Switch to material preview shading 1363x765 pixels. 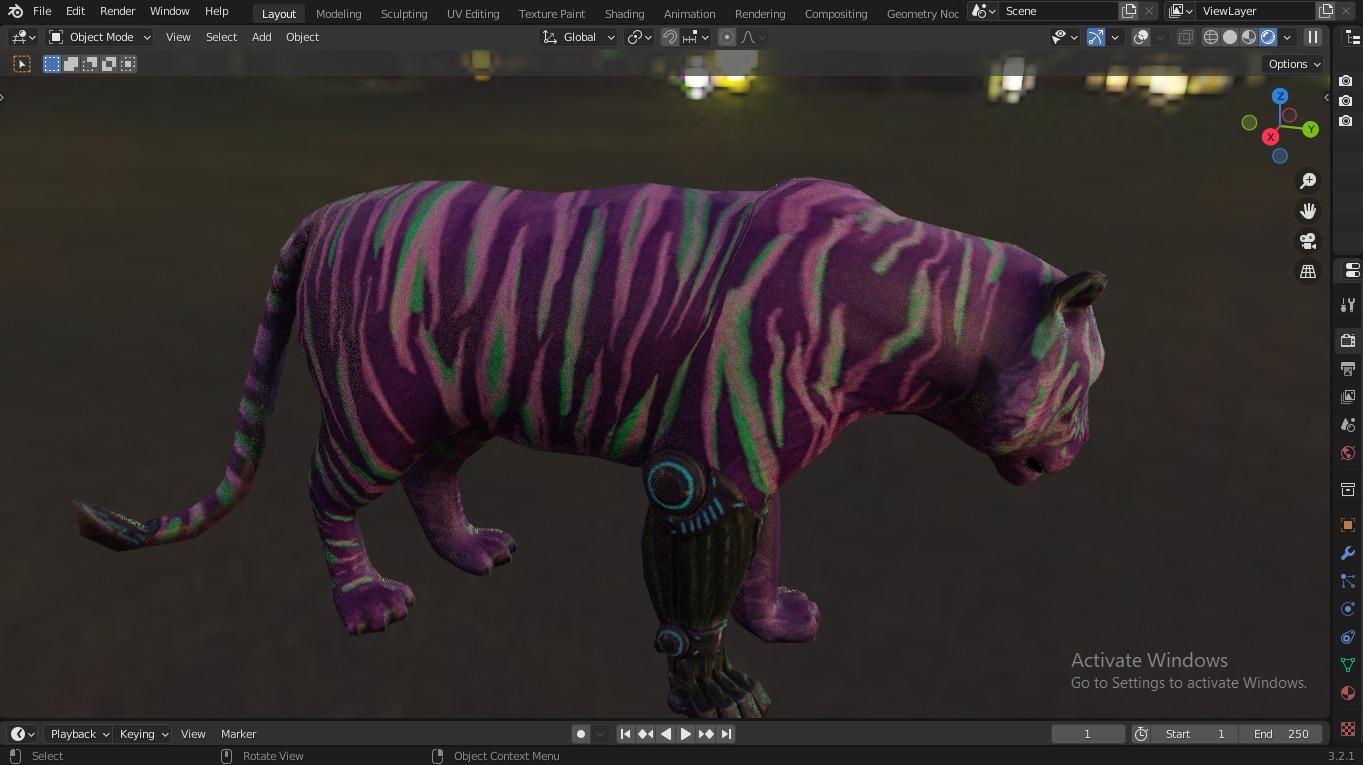pos(1249,37)
